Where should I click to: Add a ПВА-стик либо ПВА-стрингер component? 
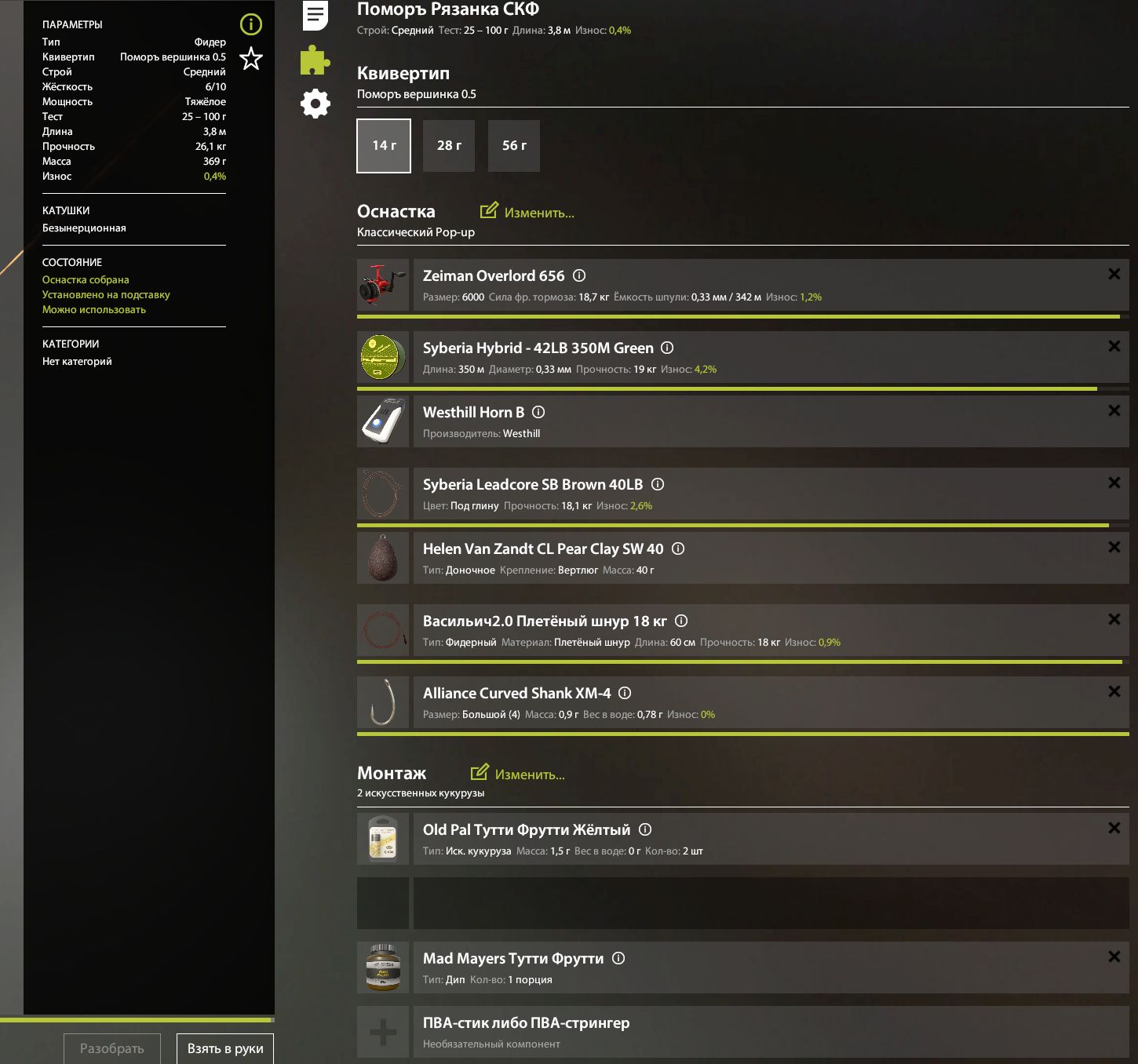coord(383,1032)
